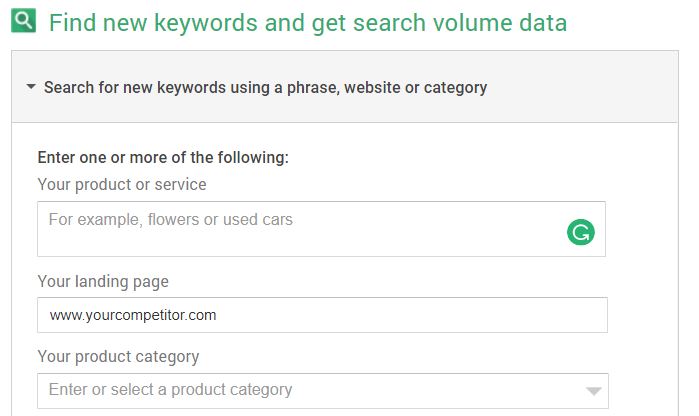Click the words 'search volume data' in title
The image size is (699, 416).
(470, 22)
